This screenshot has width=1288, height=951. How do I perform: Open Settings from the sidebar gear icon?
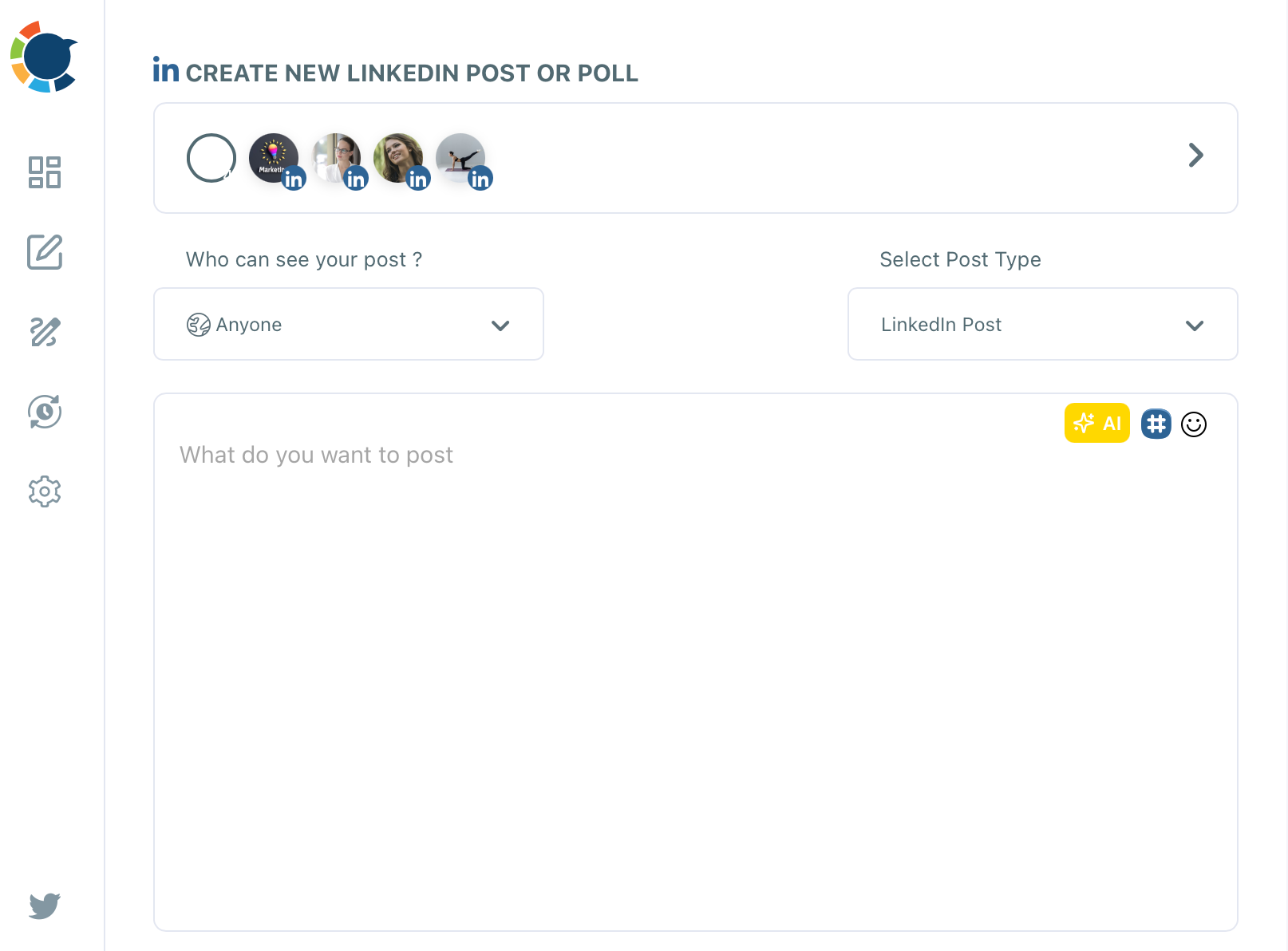[x=45, y=491]
